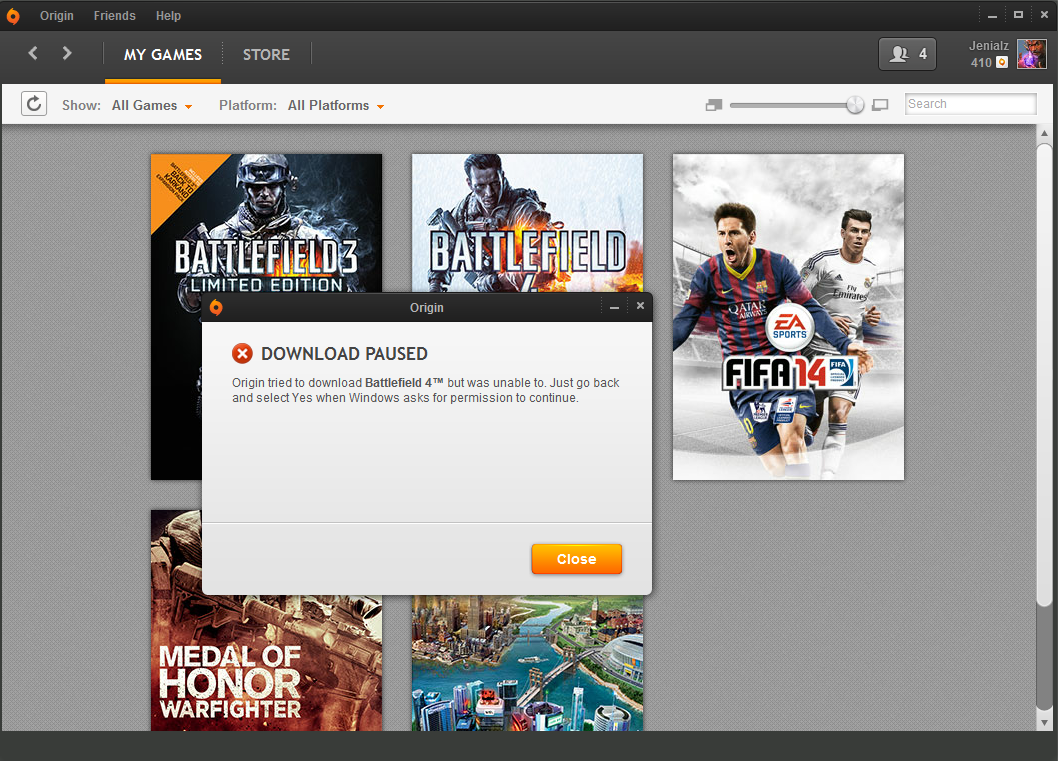
Task: Select the Battlefield 3 Limited Edition cover
Action: [266, 223]
